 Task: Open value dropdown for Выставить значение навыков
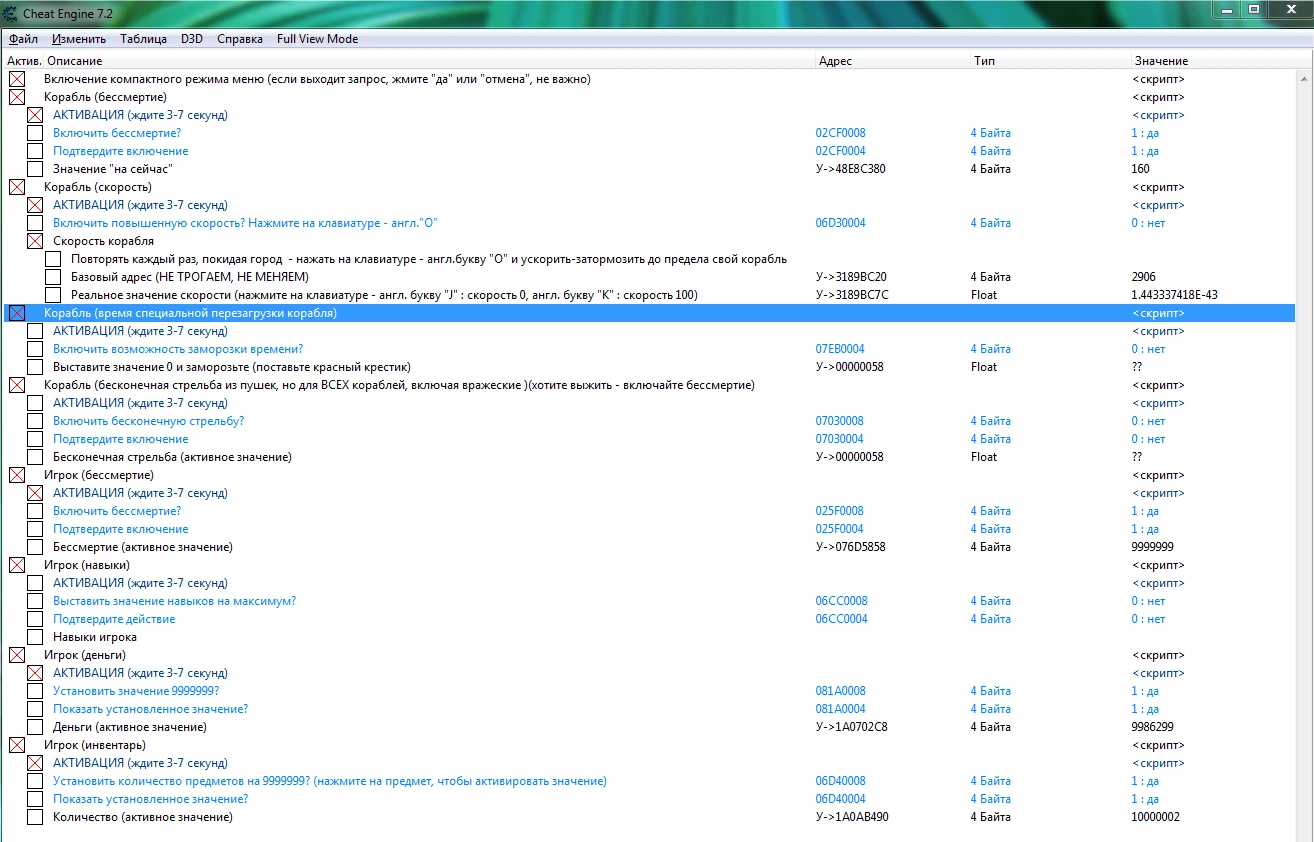[x=1148, y=601]
